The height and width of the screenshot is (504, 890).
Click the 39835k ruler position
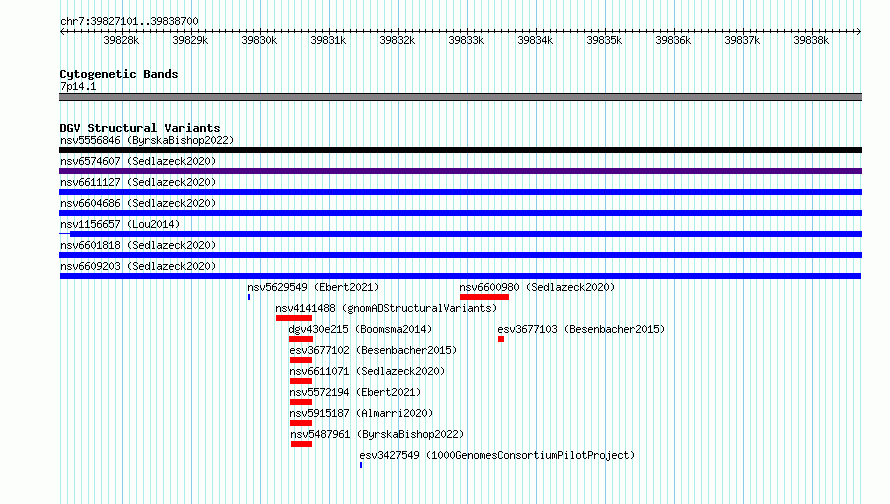604,40
